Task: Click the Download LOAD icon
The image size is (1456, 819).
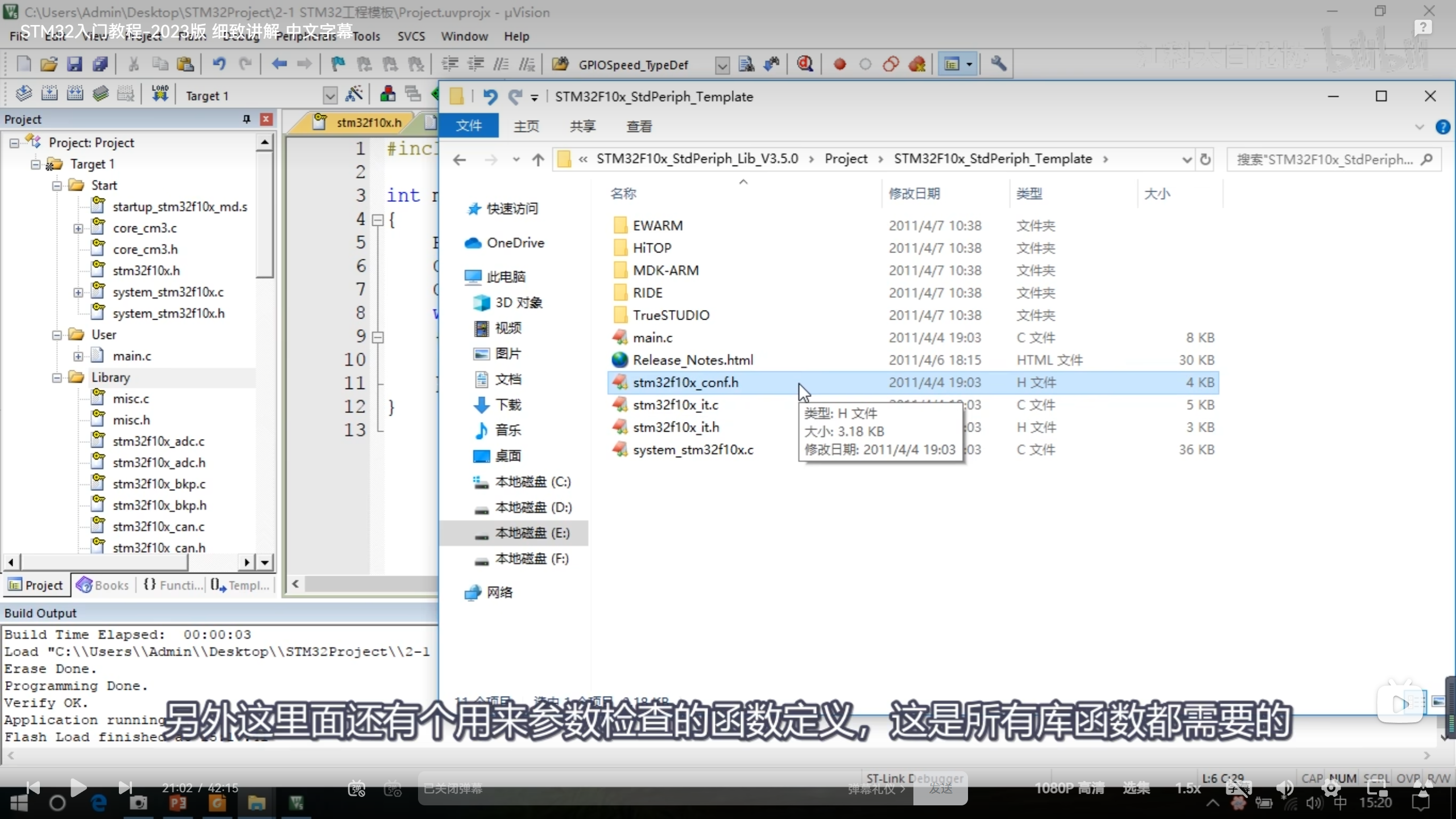Action: (x=160, y=94)
